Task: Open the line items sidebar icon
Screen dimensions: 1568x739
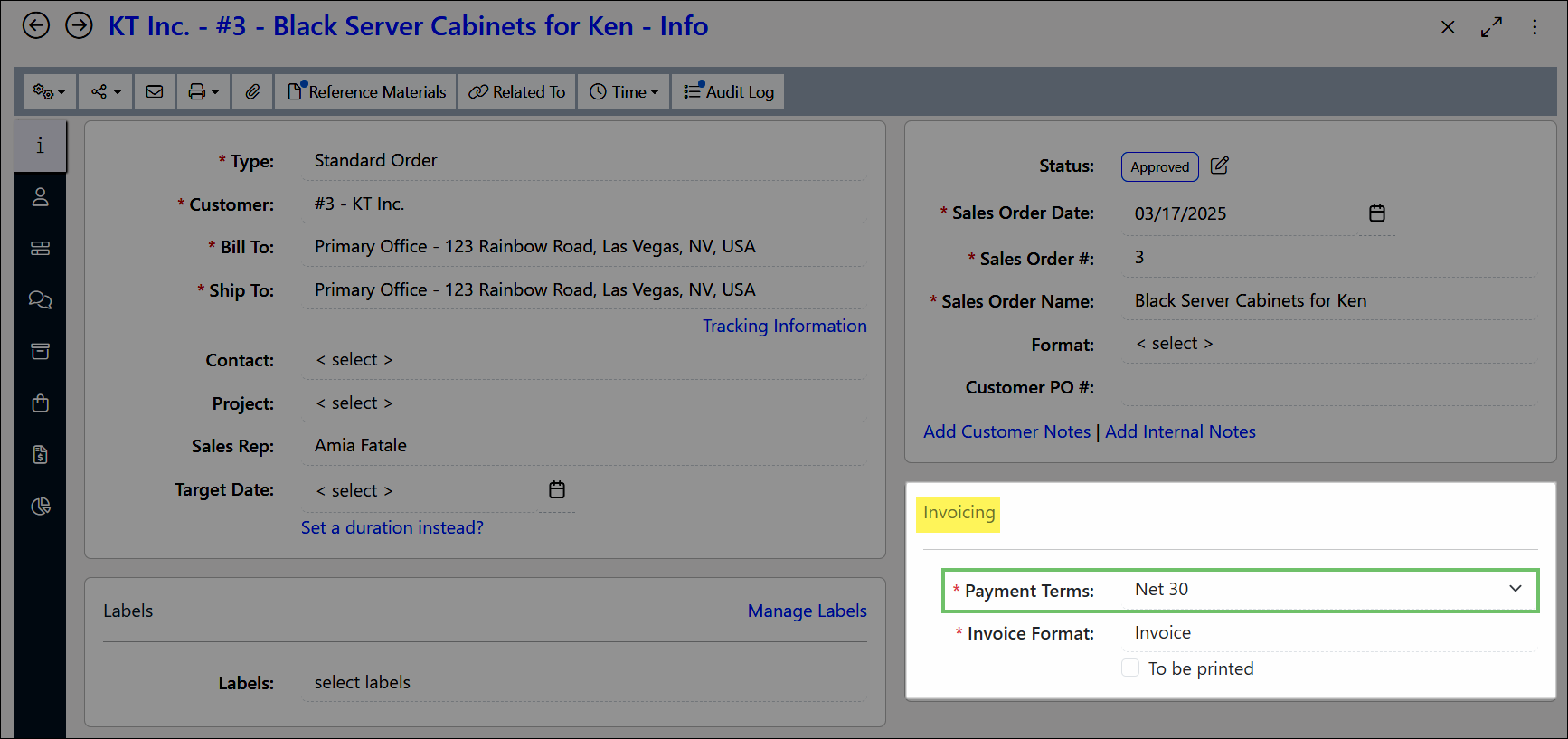Action: 40,249
